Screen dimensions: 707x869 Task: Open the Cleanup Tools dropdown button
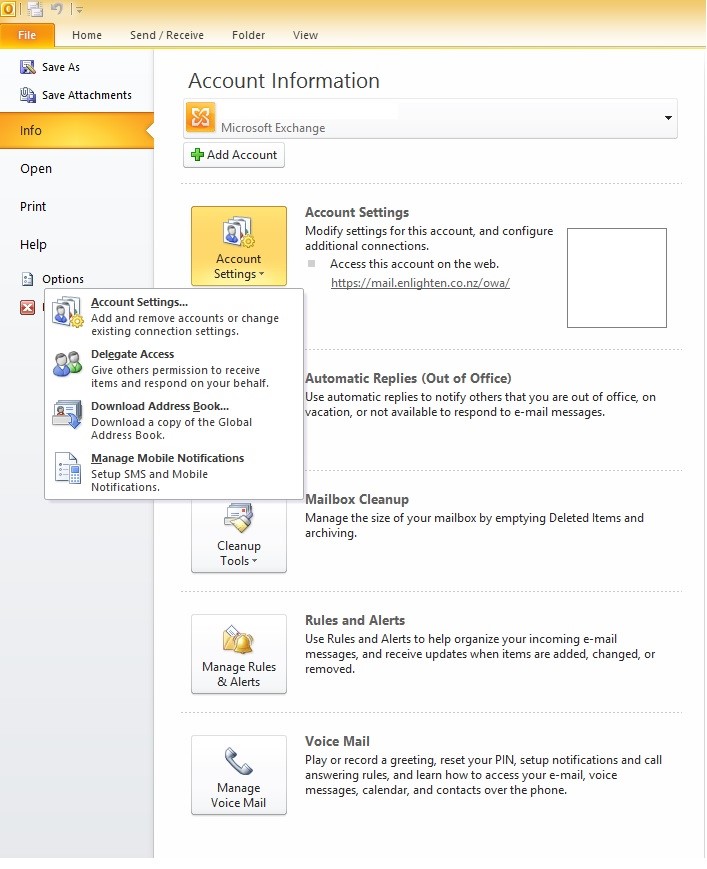(239, 535)
